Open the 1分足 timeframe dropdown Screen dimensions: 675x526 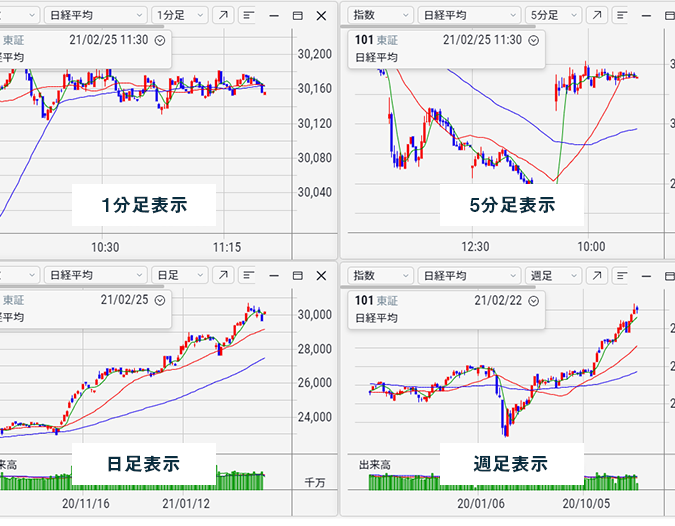(x=180, y=16)
